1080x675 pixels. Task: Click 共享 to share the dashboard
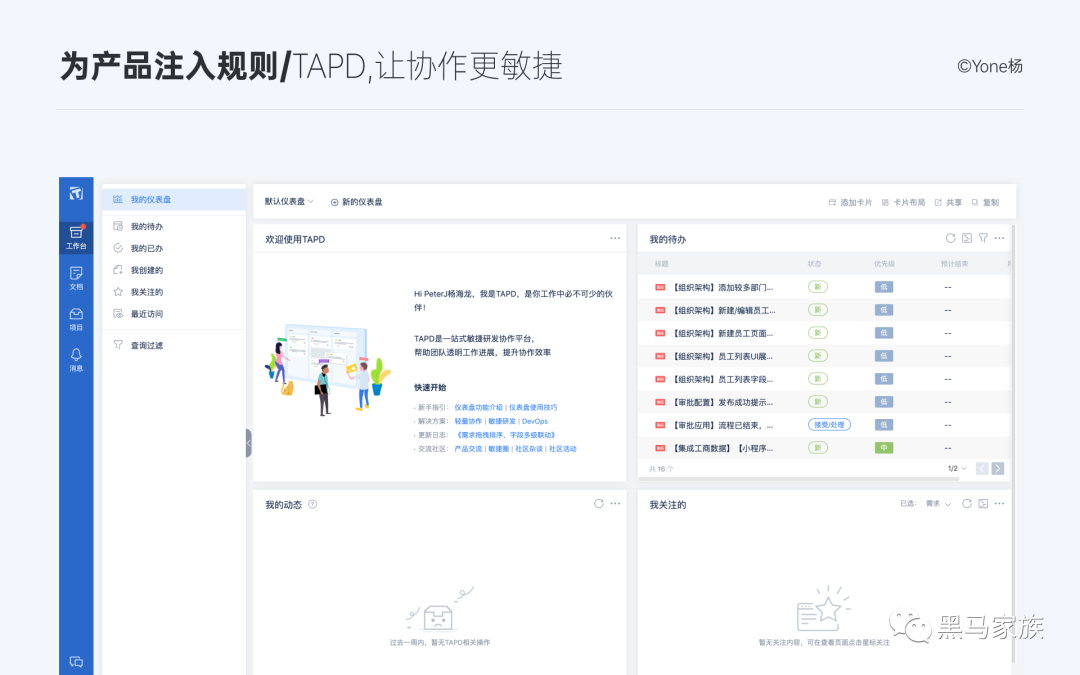[x=948, y=202]
